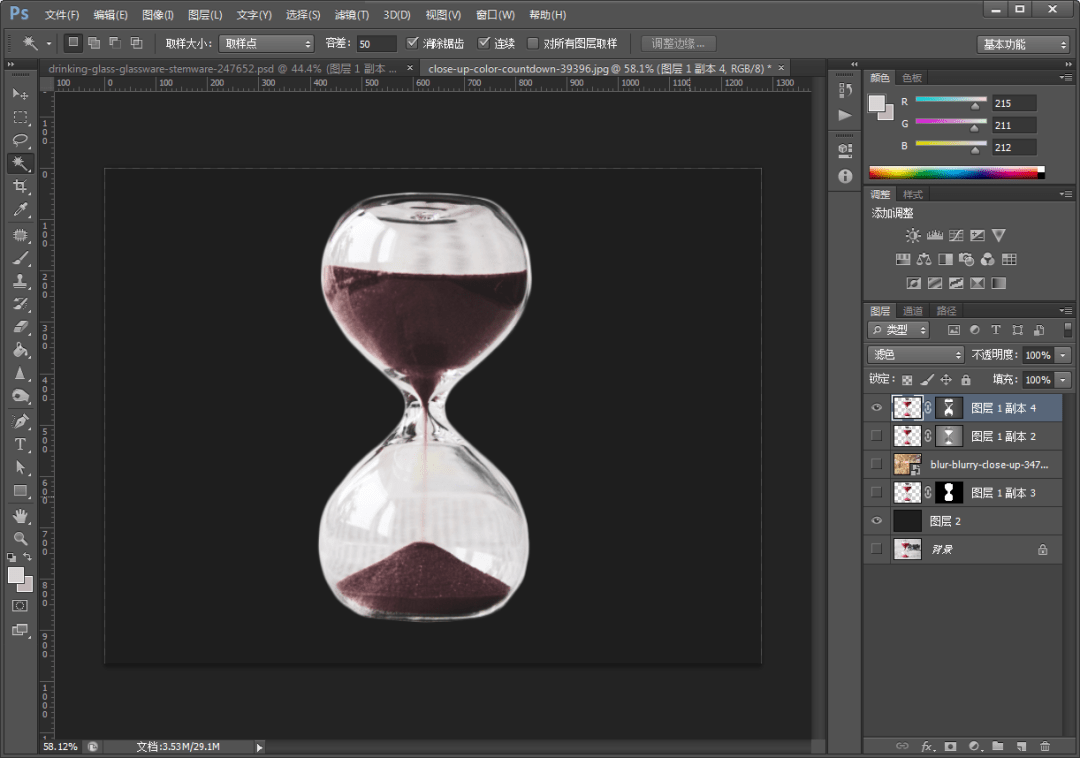
Task: Expand the 基本功能 workspace dropdown
Action: coord(1023,44)
